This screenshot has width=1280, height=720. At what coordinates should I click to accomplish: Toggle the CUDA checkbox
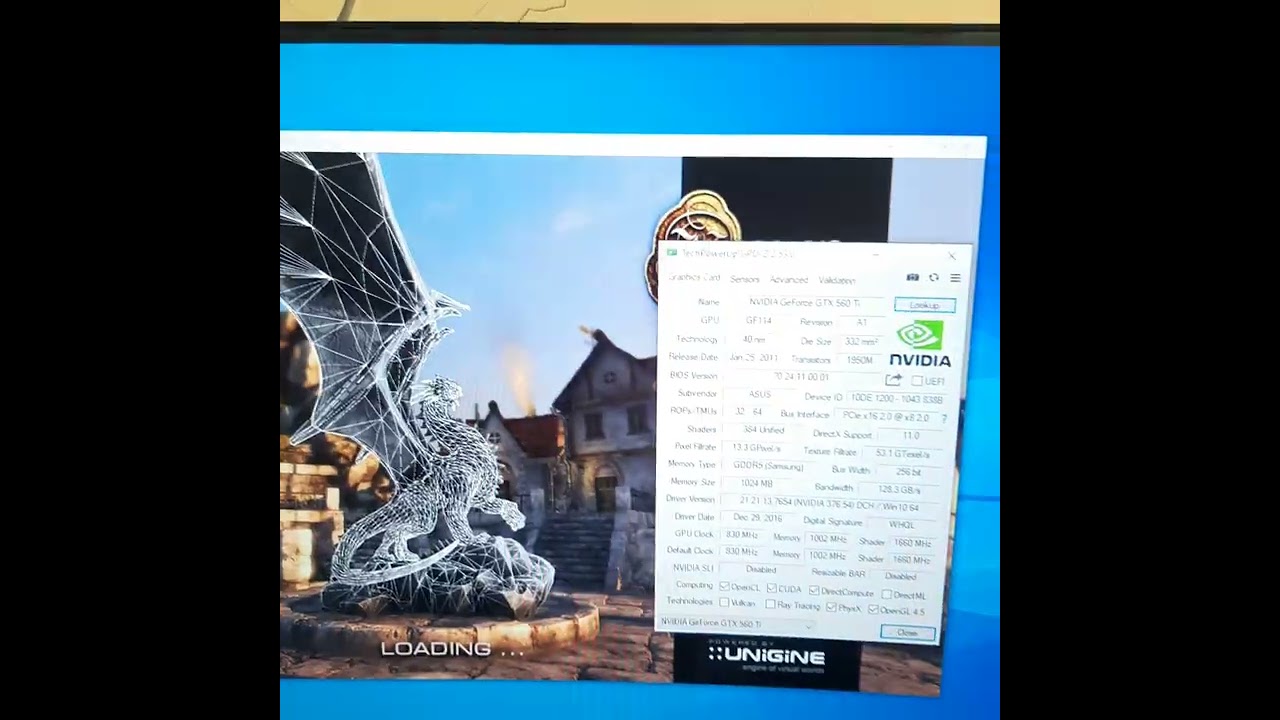point(772,588)
